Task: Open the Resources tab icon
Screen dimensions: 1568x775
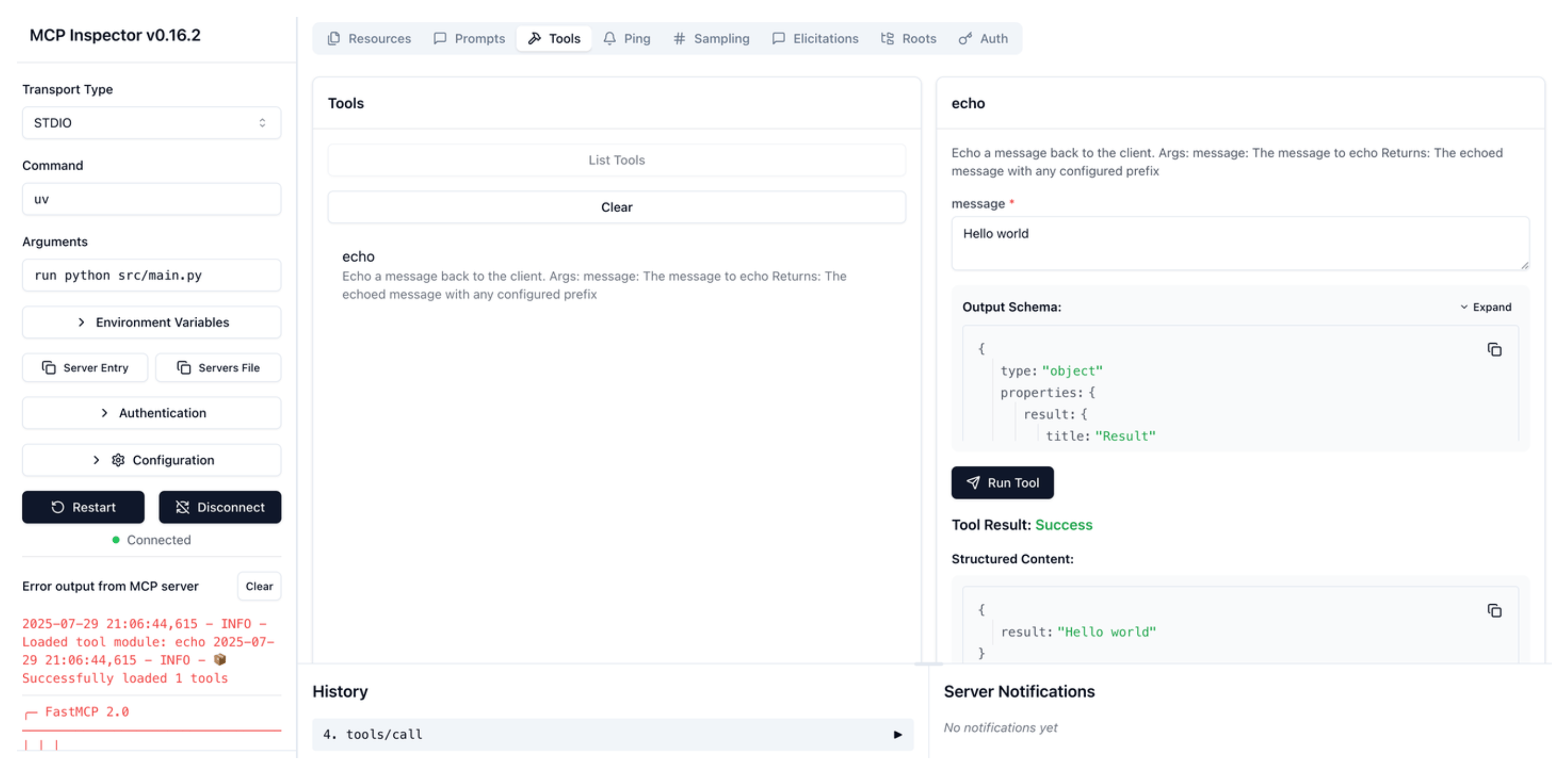Action: pos(334,38)
